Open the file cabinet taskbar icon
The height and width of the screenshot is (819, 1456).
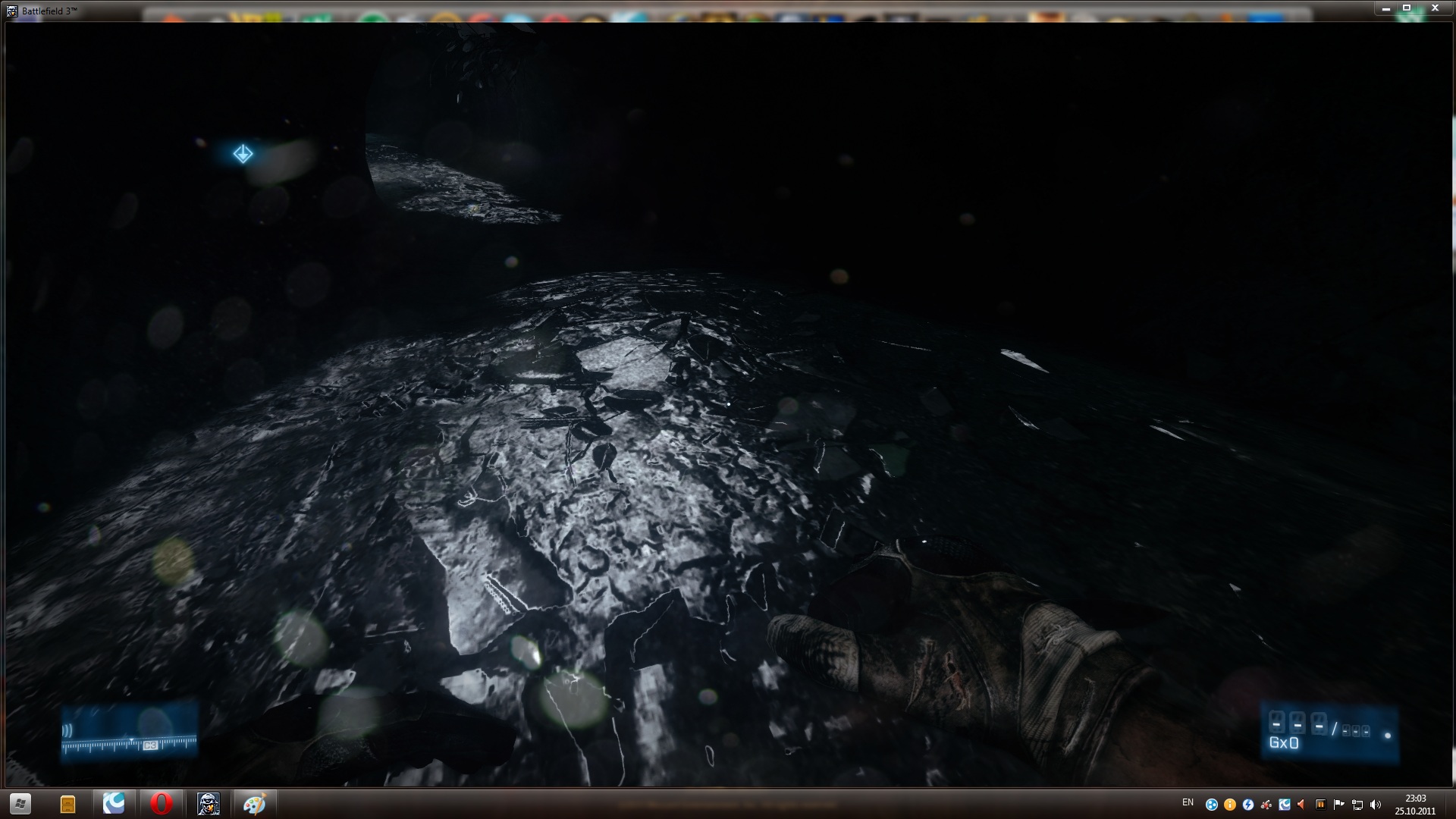67,803
